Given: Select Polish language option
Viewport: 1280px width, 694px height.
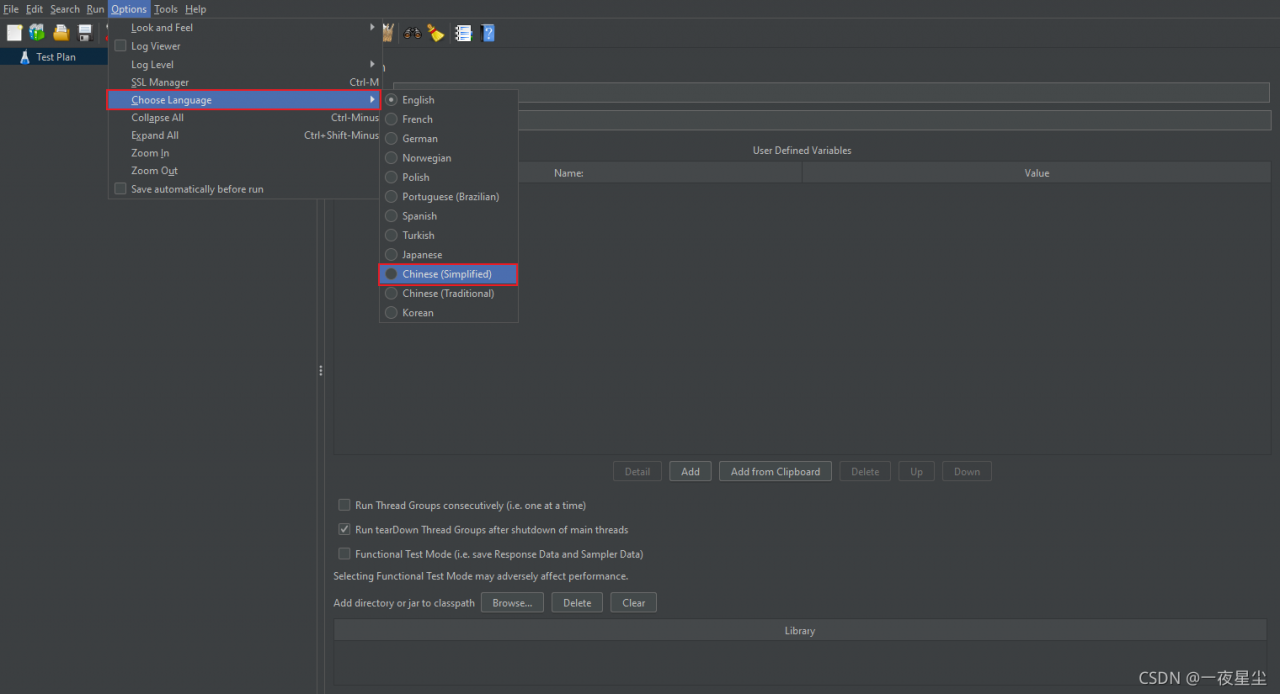Looking at the screenshot, I should (449, 177).
